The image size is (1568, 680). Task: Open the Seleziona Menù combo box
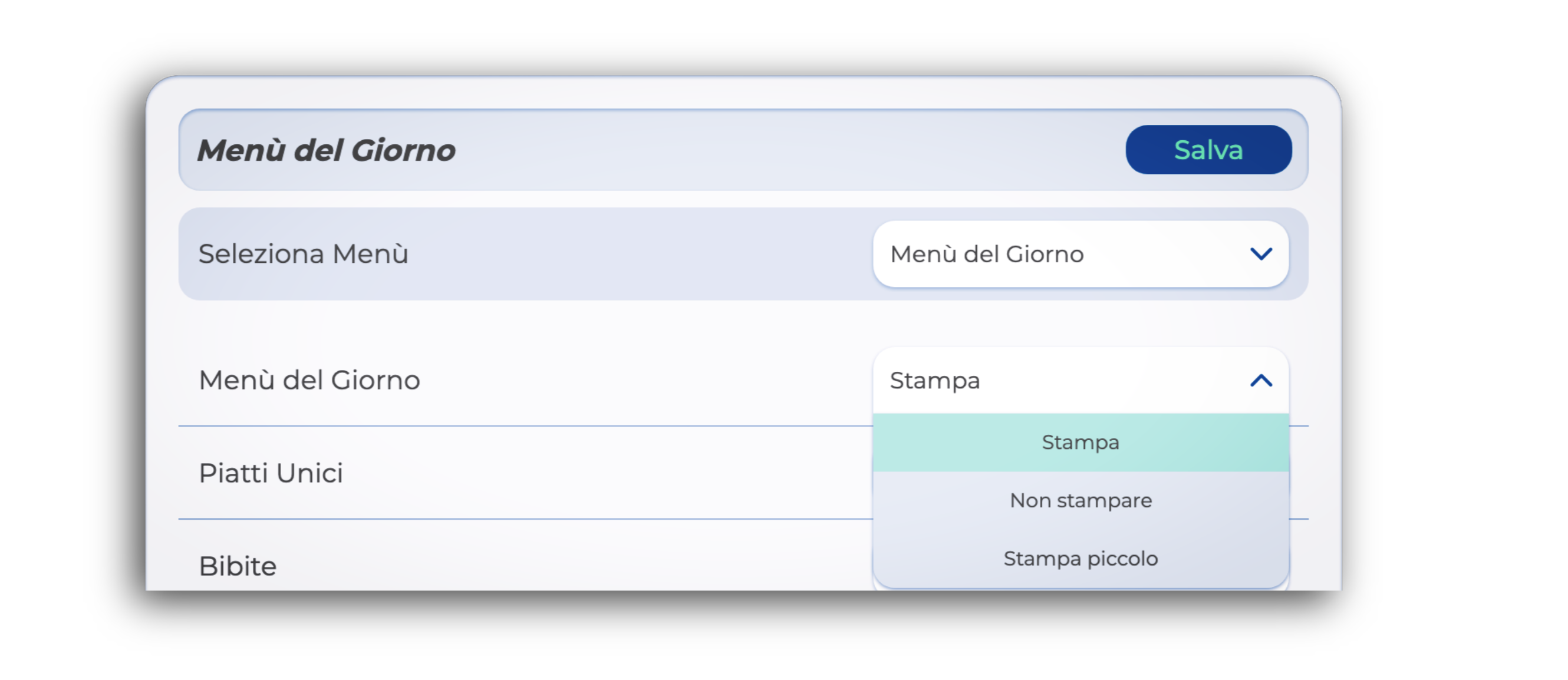tap(1080, 253)
